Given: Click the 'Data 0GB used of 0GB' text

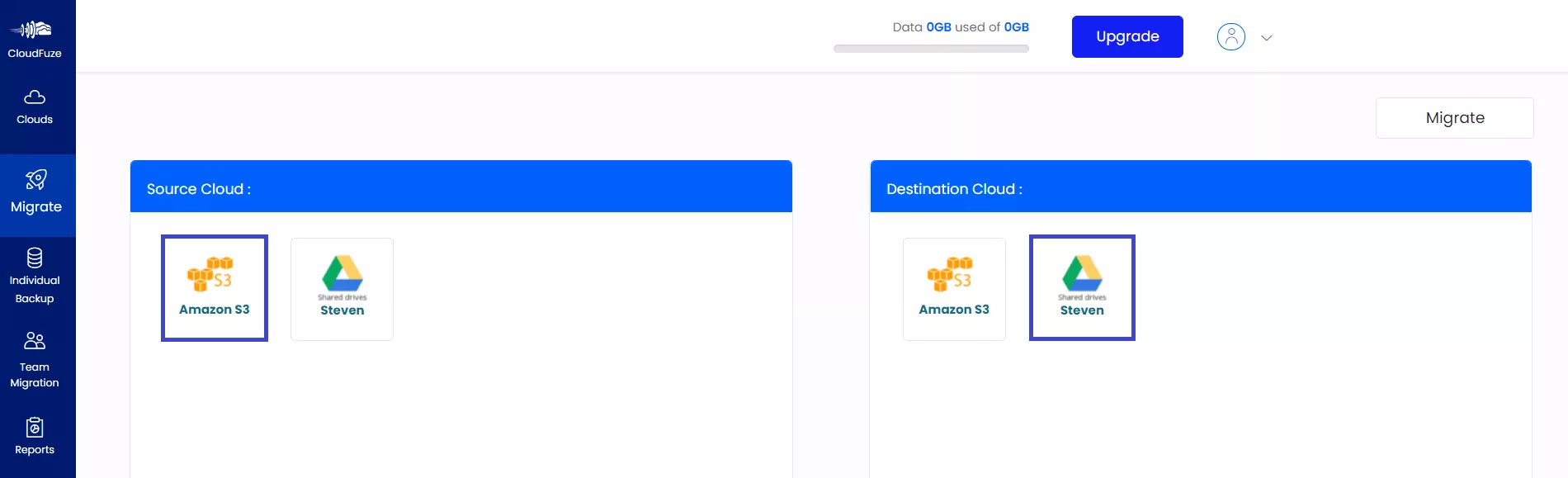Looking at the screenshot, I should [x=961, y=27].
